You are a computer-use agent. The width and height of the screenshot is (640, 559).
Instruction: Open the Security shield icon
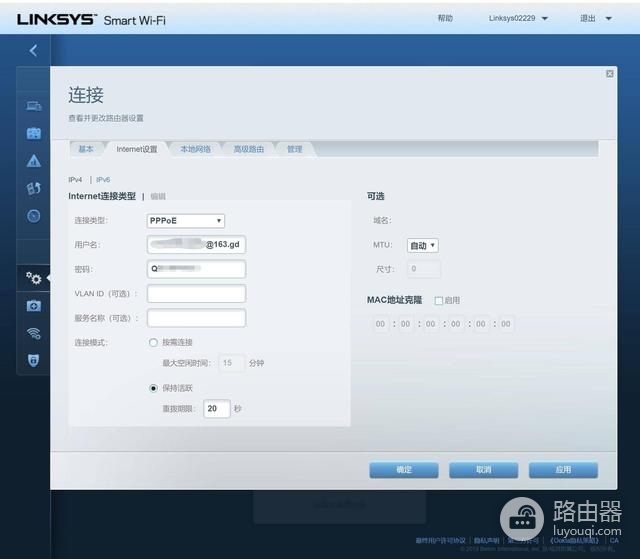[33, 360]
